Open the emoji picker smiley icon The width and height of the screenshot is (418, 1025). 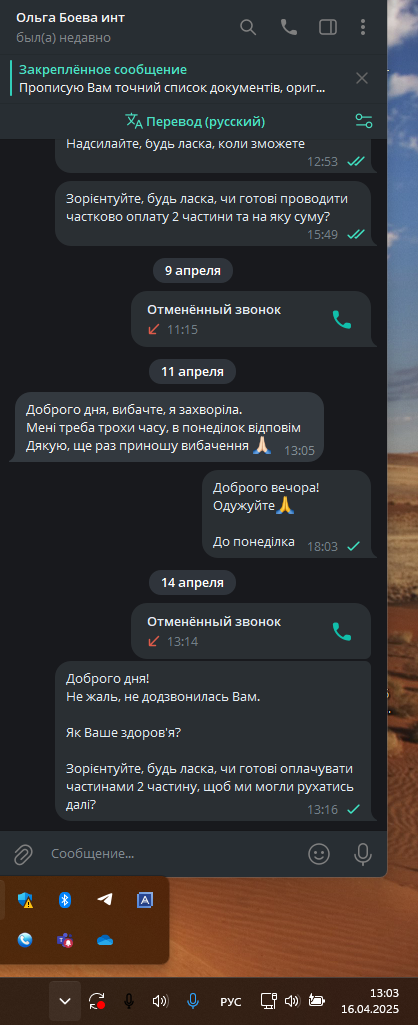pyautogui.click(x=319, y=853)
